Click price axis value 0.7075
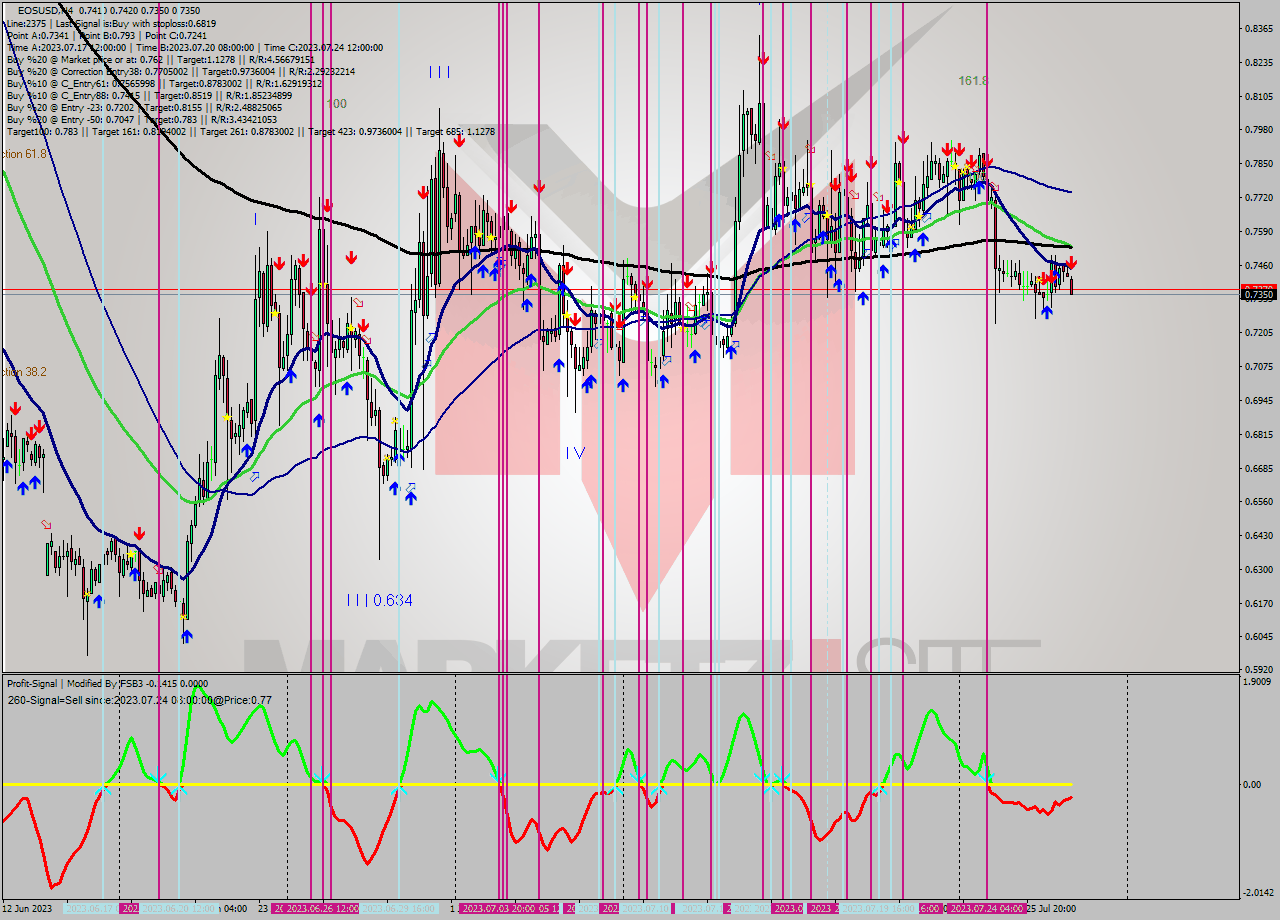This screenshot has height=920, width=1280. click(x=1258, y=366)
